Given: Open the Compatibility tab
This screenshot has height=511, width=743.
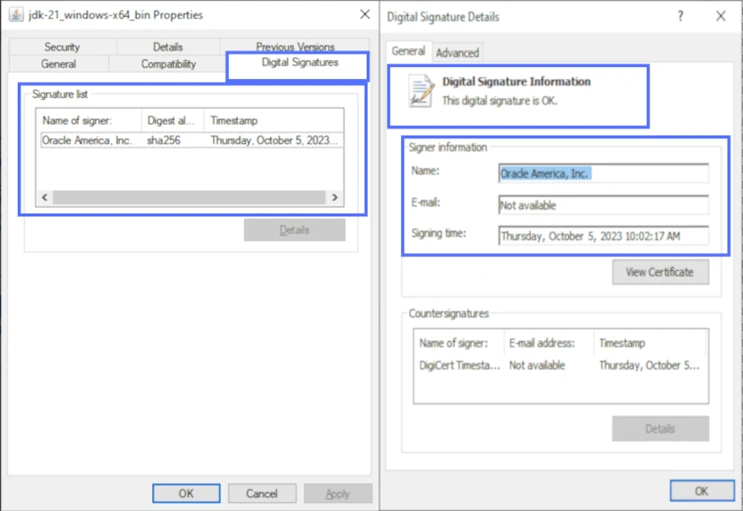Looking at the screenshot, I should [168, 64].
